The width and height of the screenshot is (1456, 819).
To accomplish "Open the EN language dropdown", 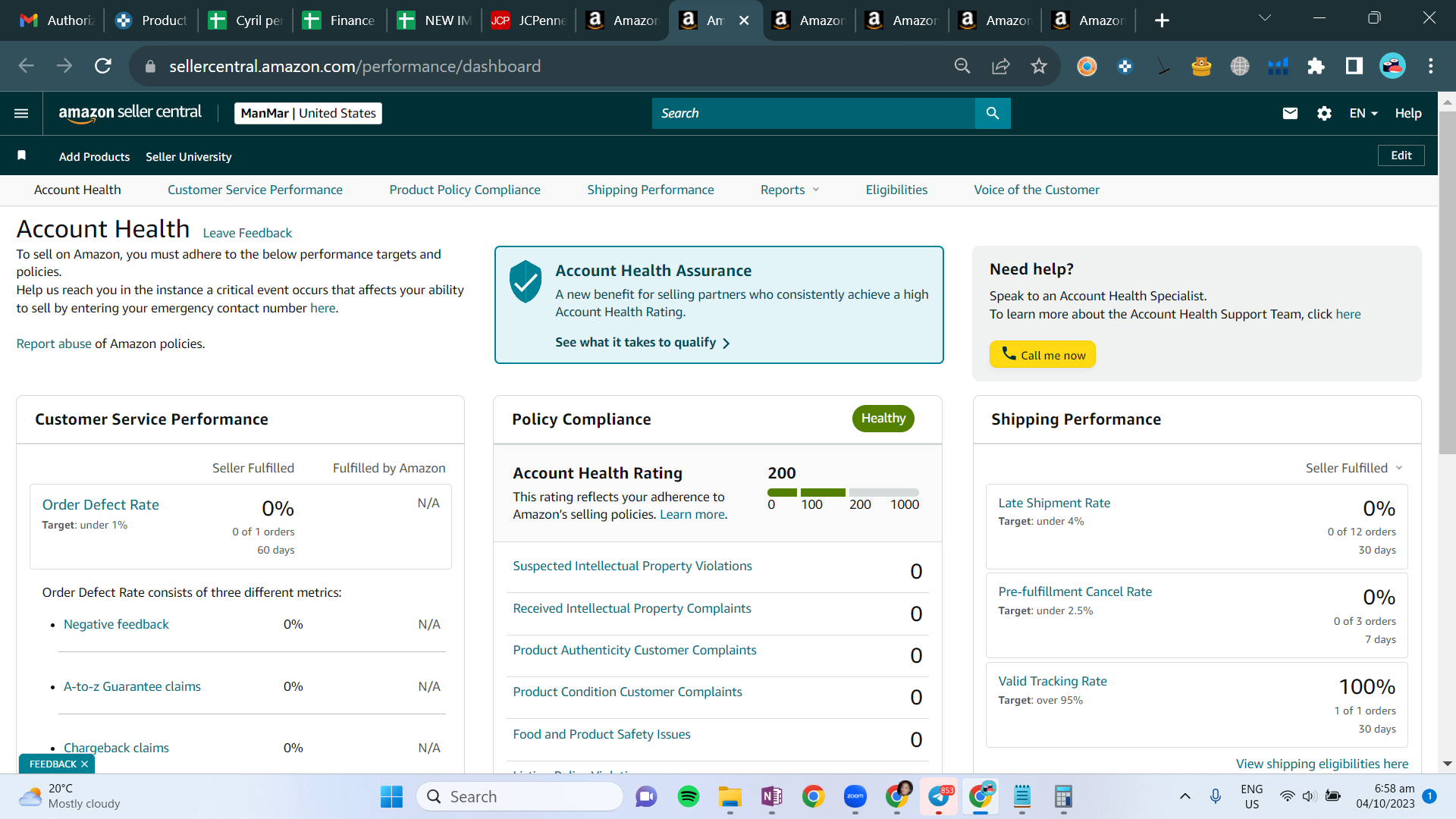I will pos(1363,114).
